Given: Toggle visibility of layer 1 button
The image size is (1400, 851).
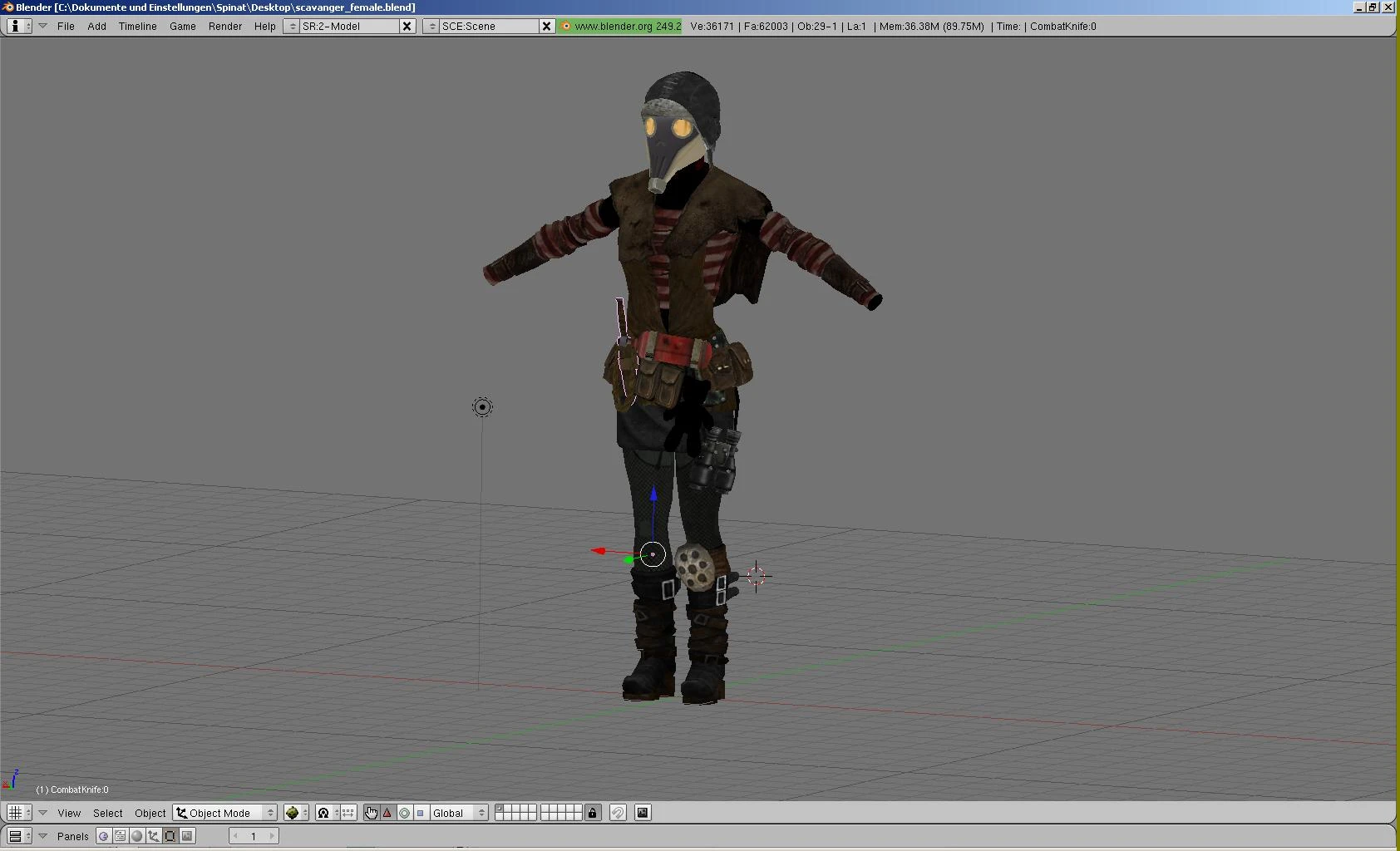Looking at the screenshot, I should 500,809.
